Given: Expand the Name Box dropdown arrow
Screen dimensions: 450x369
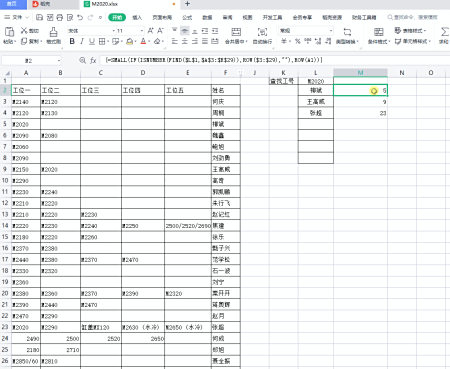Looking at the screenshot, I should pyautogui.click(x=59, y=61).
